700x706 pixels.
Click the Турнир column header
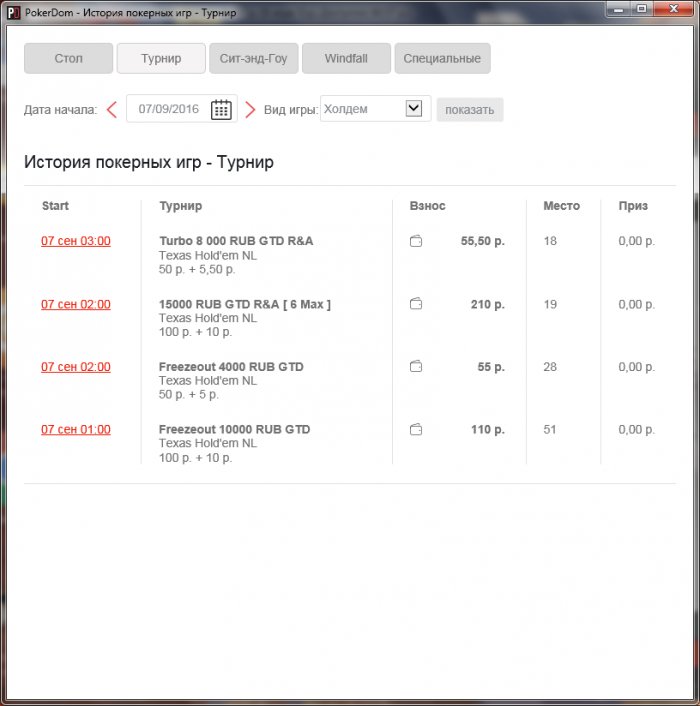(x=181, y=206)
